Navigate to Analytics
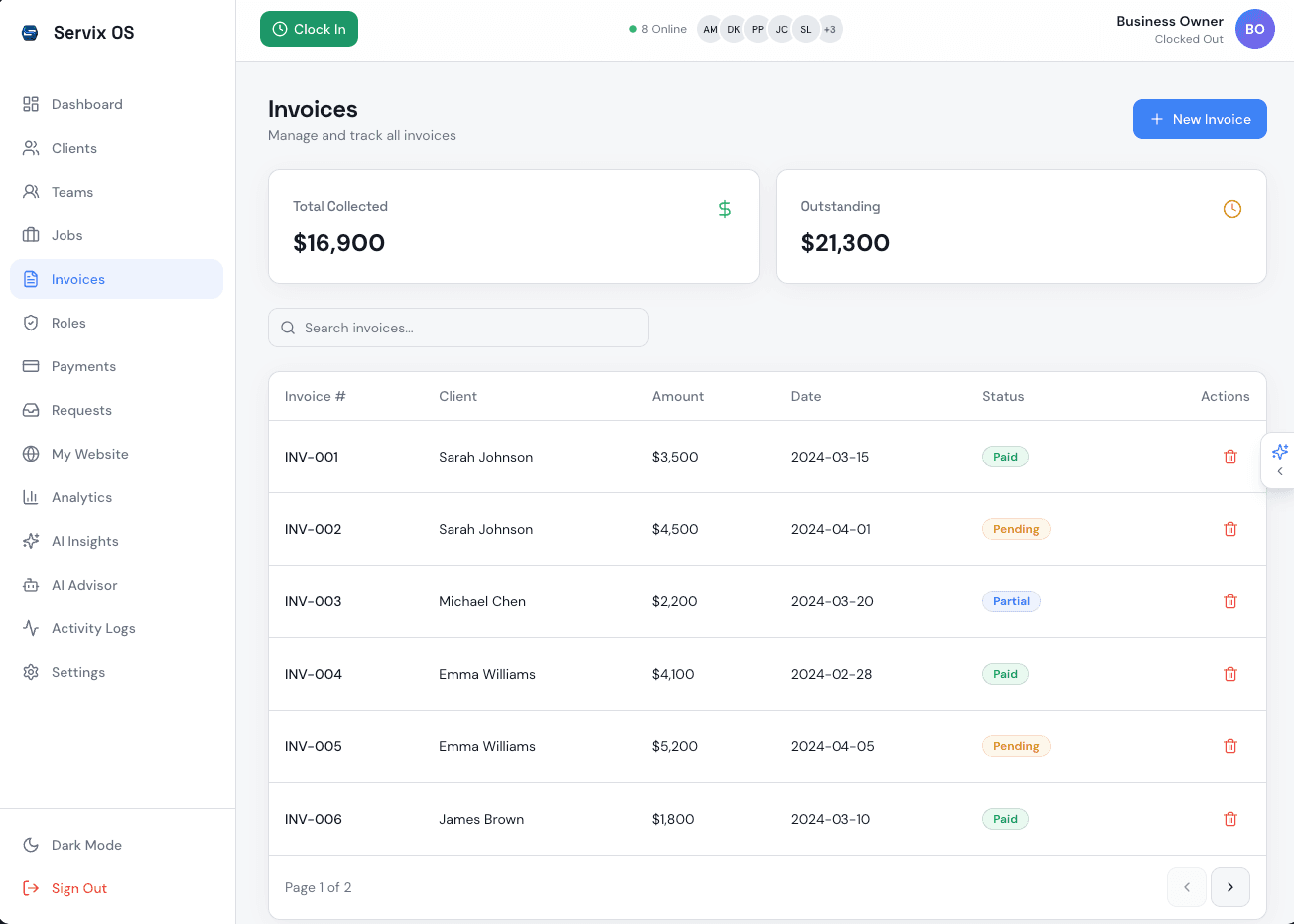The image size is (1294, 924). pos(81,497)
